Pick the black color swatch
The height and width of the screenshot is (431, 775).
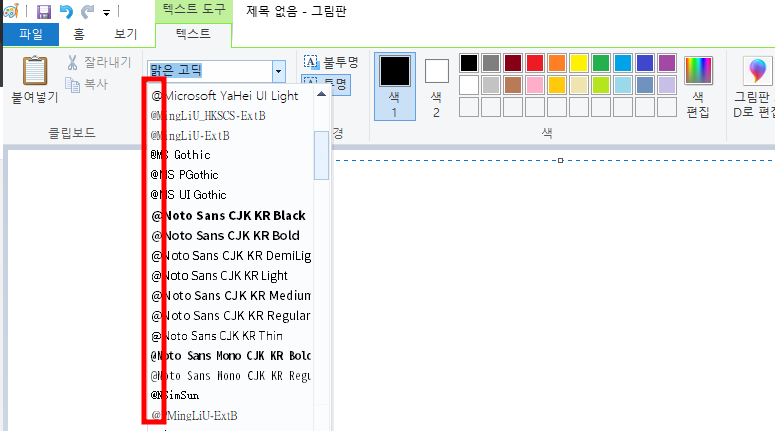469,63
